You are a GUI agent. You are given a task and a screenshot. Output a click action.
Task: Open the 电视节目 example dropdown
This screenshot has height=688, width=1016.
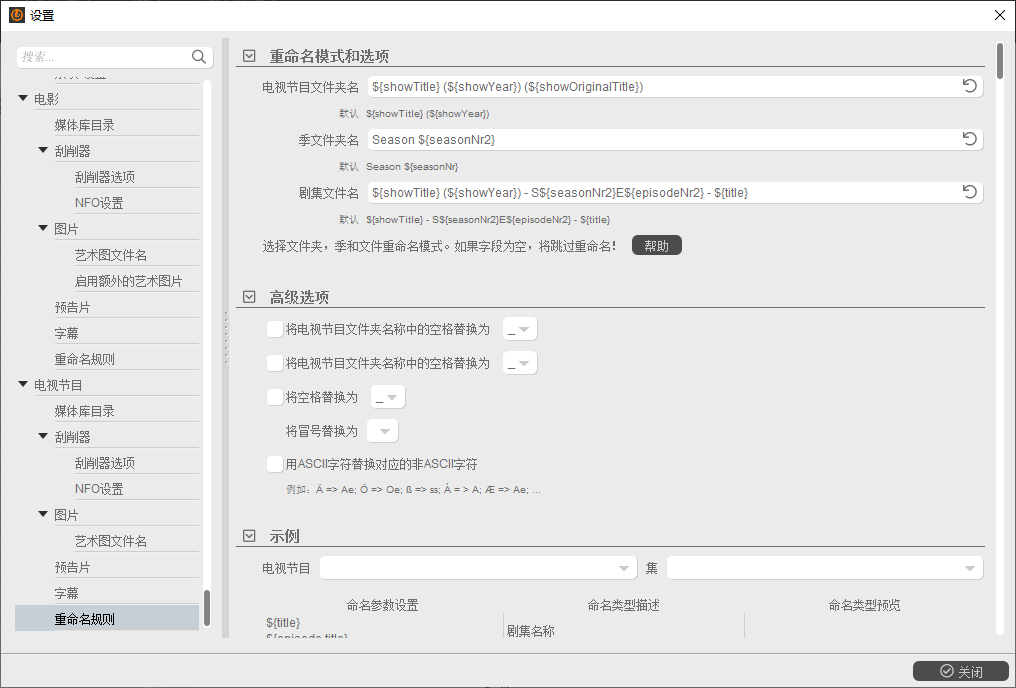coord(478,568)
